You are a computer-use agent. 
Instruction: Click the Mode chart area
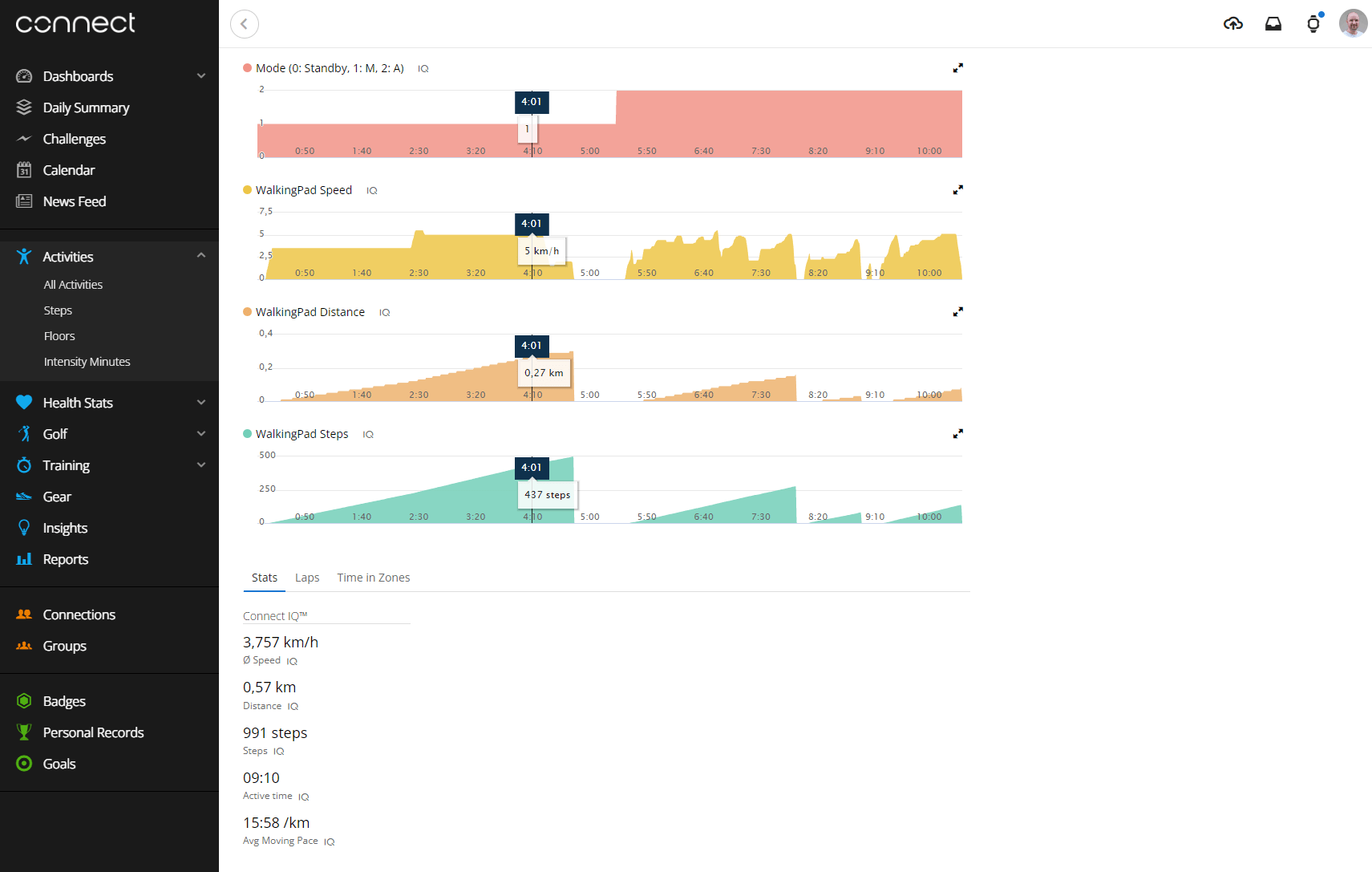pos(609,124)
